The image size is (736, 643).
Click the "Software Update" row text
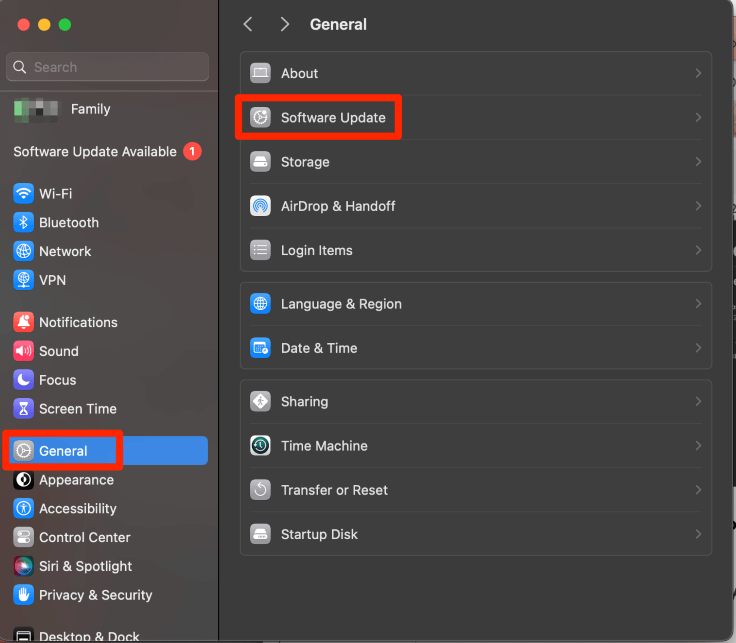(x=333, y=117)
